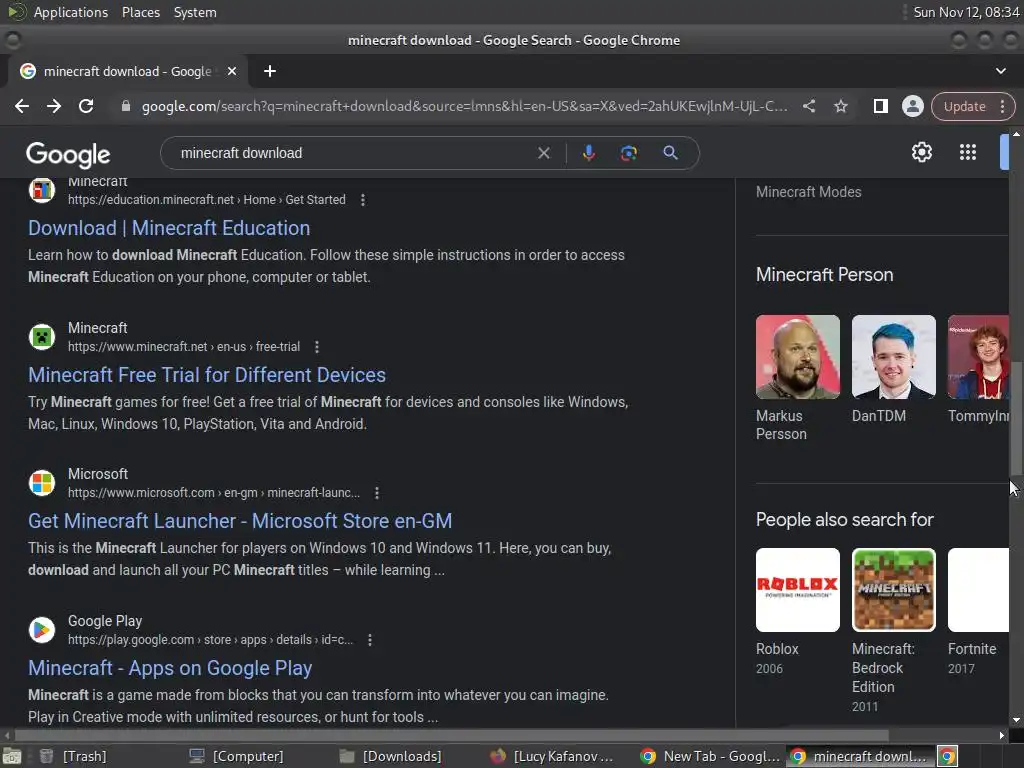Open Minecraft Free Trial for Different Devices
The width and height of the screenshot is (1024, 768).
[x=207, y=375]
